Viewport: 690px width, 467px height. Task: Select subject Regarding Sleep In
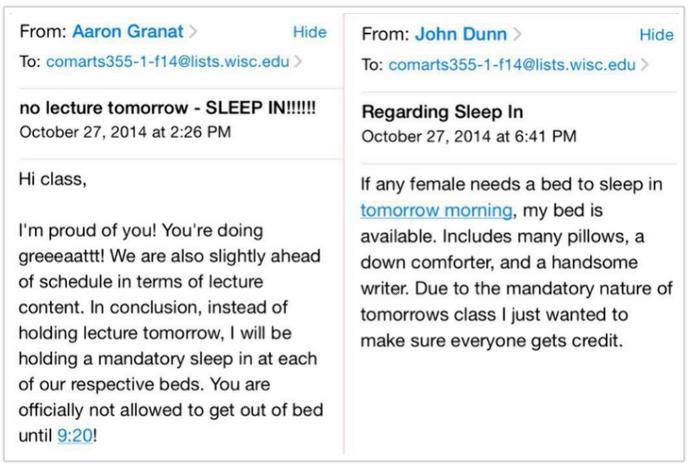442,112
